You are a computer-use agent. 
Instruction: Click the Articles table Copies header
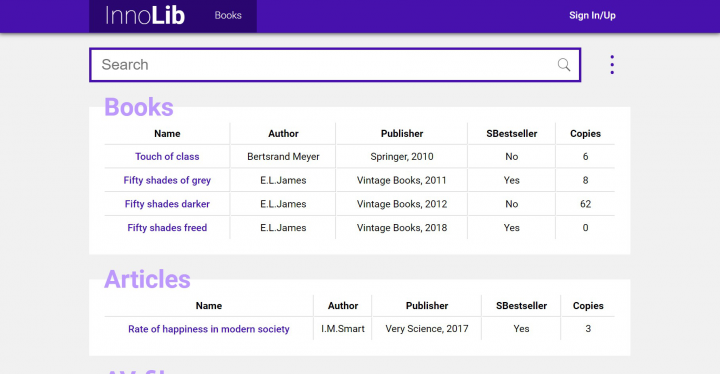(588, 306)
